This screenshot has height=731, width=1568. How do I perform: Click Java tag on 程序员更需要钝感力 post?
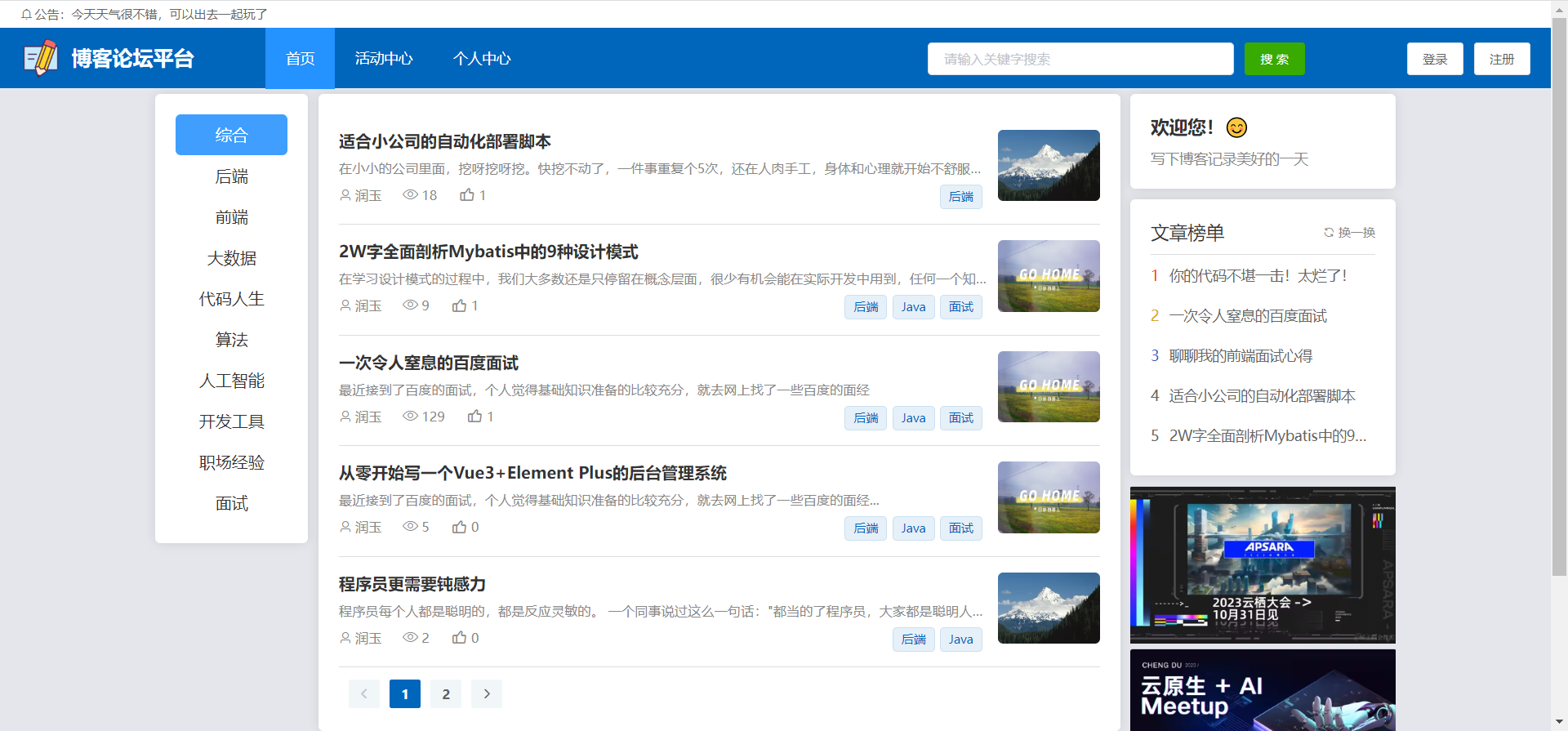[961, 639]
